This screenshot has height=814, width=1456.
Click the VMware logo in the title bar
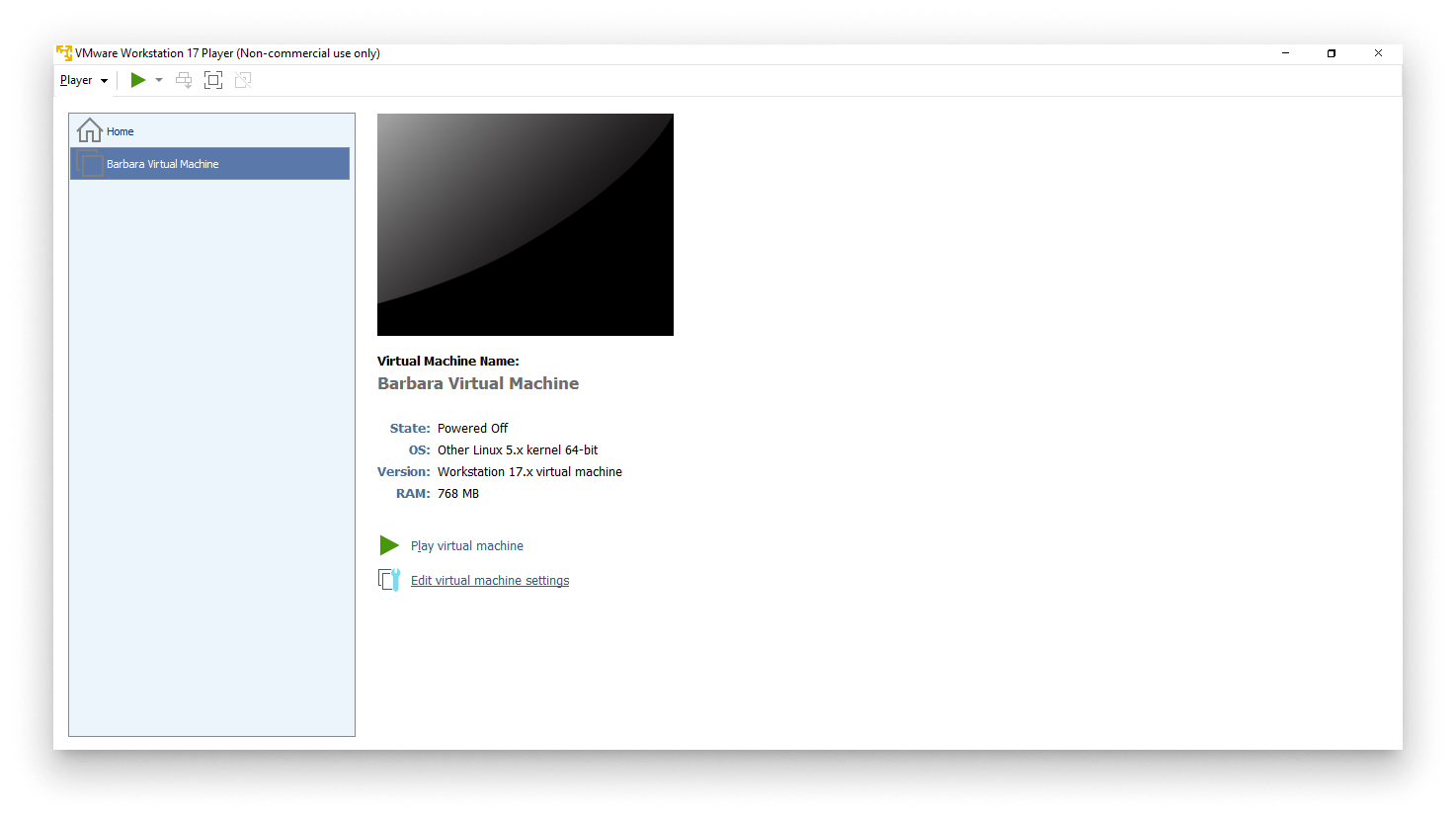pos(64,53)
